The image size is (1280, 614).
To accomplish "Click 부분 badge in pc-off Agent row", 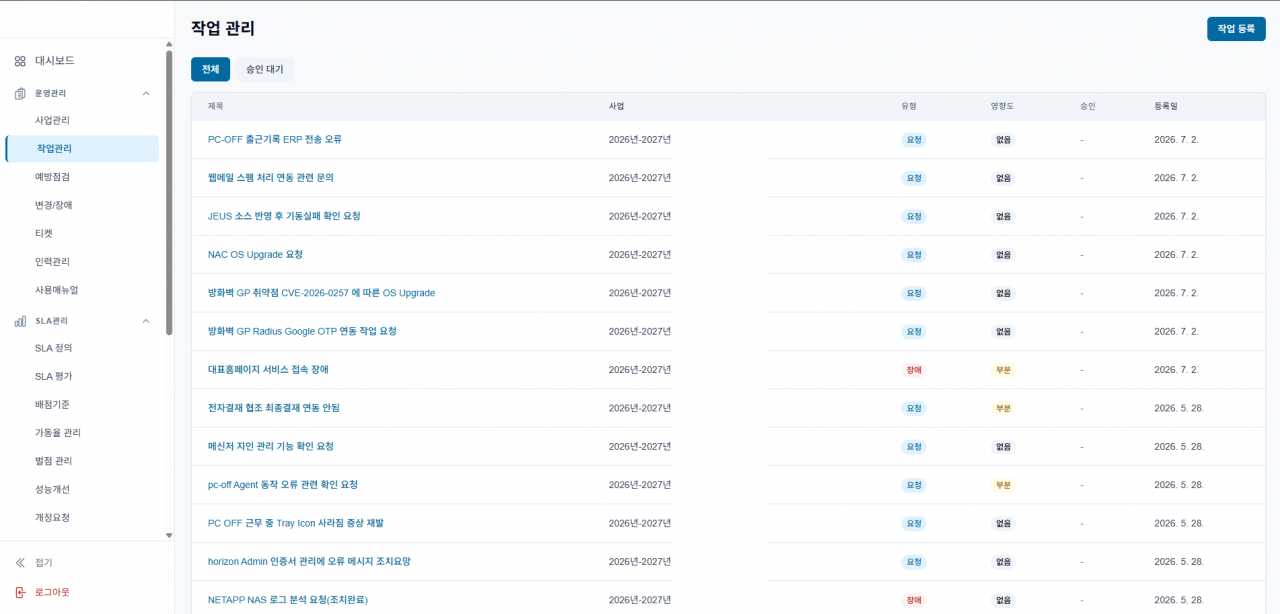I will pyautogui.click(x=1003, y=485).
